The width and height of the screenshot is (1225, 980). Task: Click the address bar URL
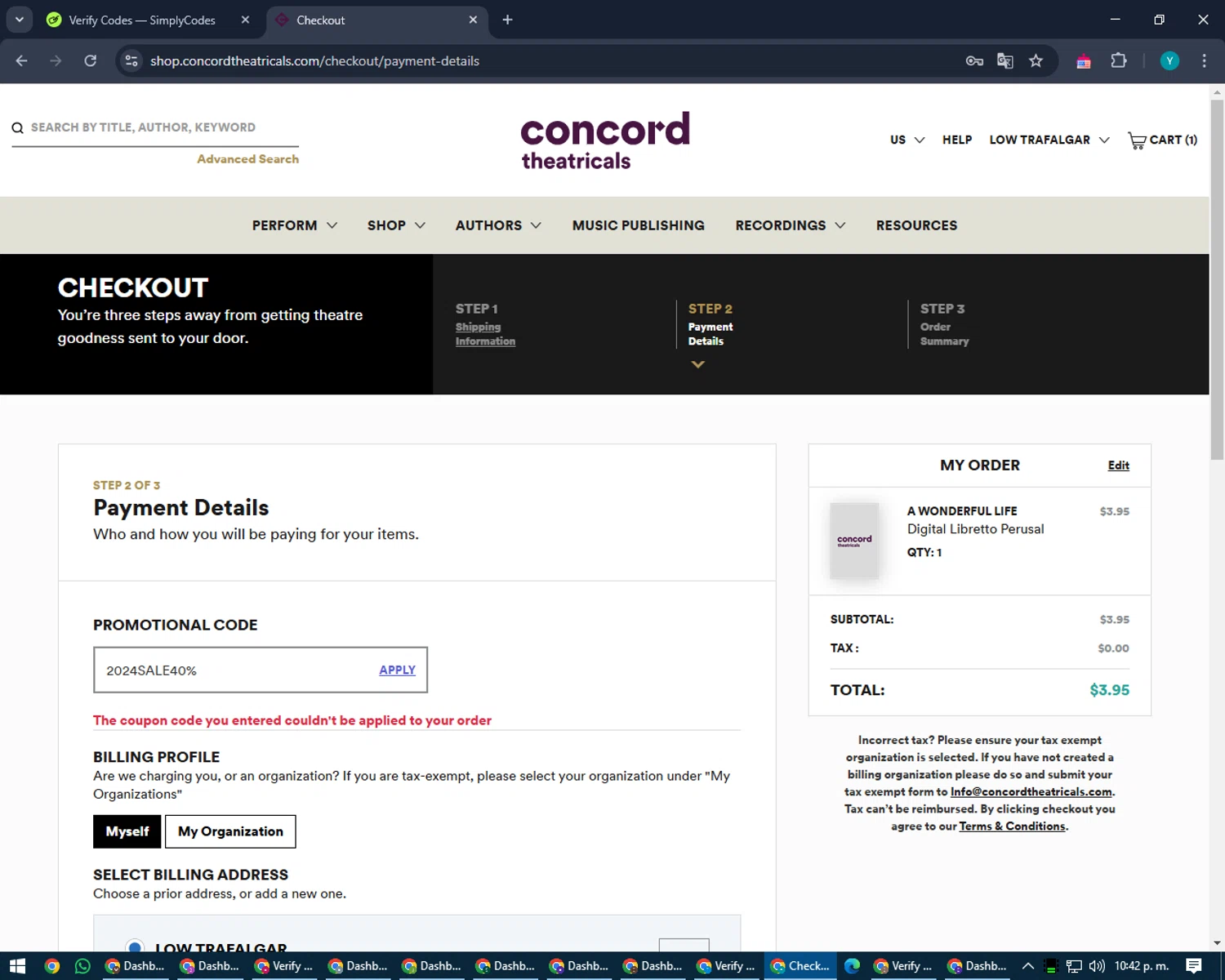[314, 60]
